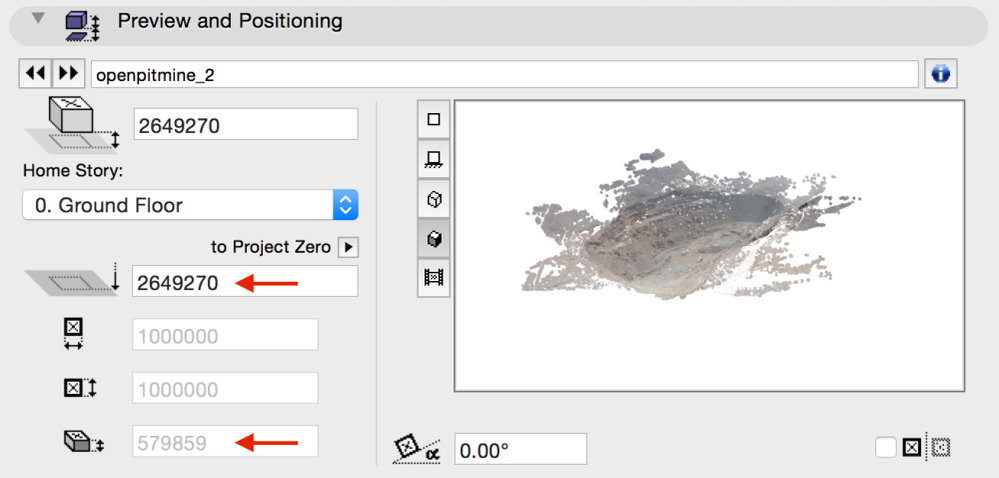
Task: Click the next object double-arrow button
Action: [x=68, y=74]
